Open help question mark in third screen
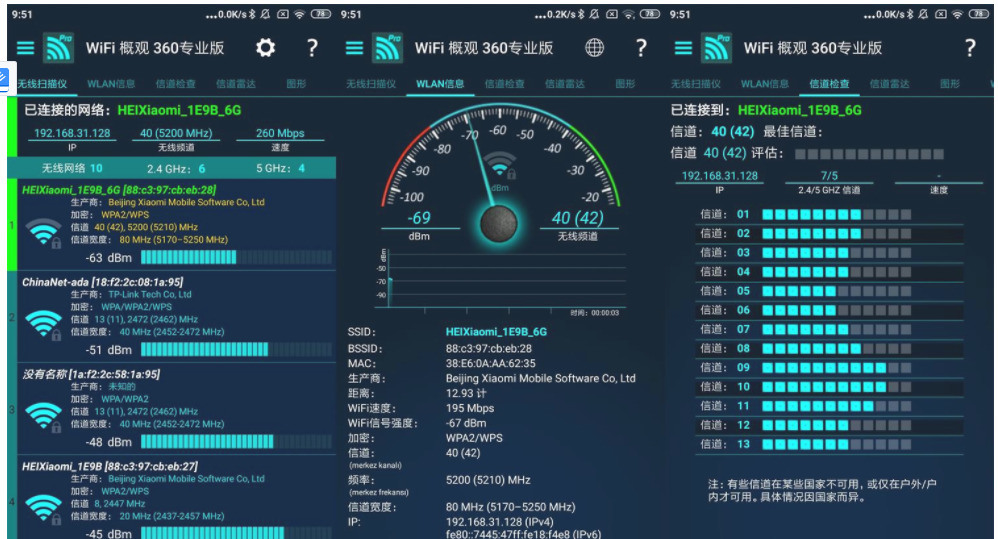 pos(970,48)
